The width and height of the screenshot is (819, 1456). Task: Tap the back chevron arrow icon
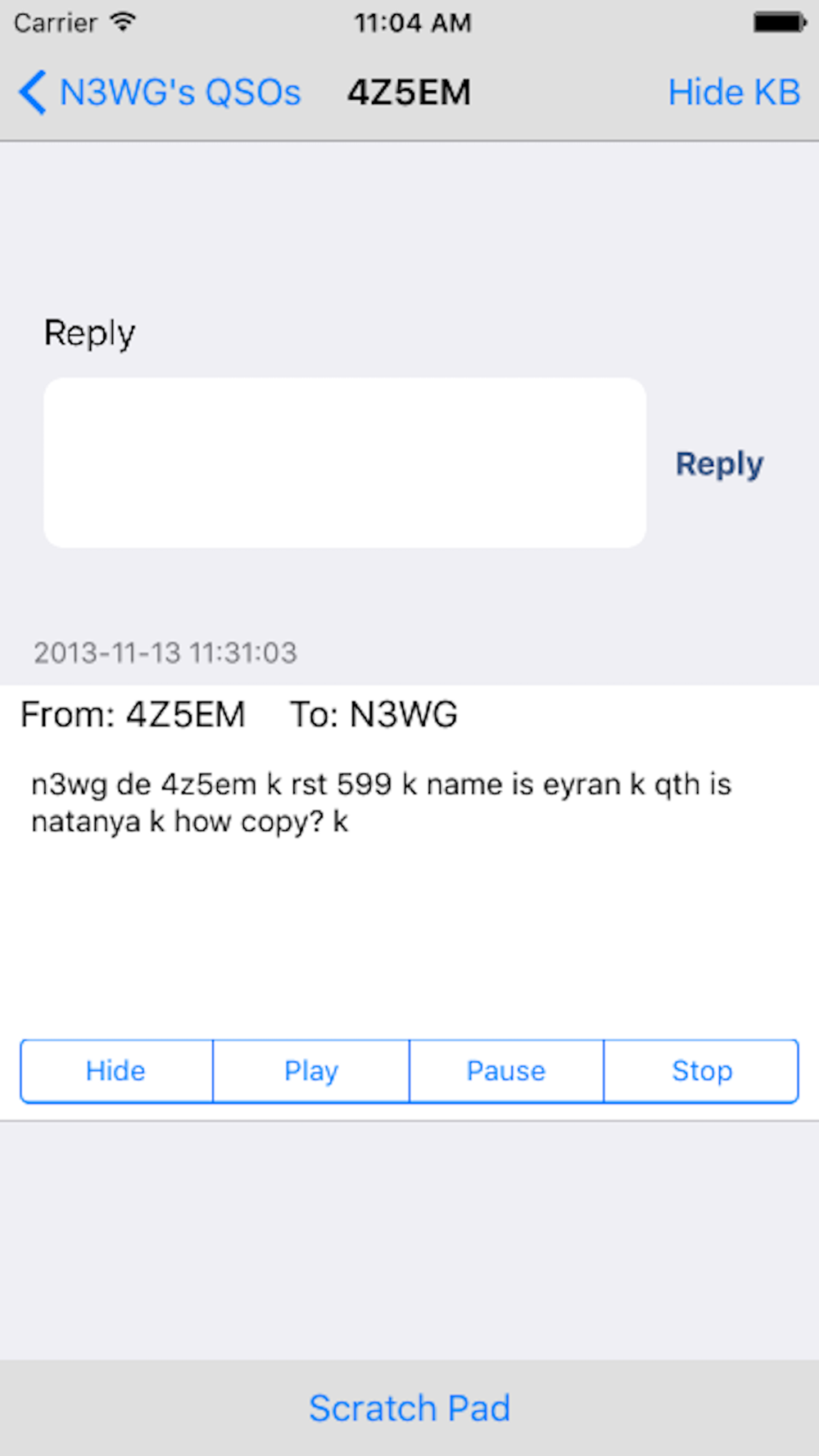click(32, 92)
